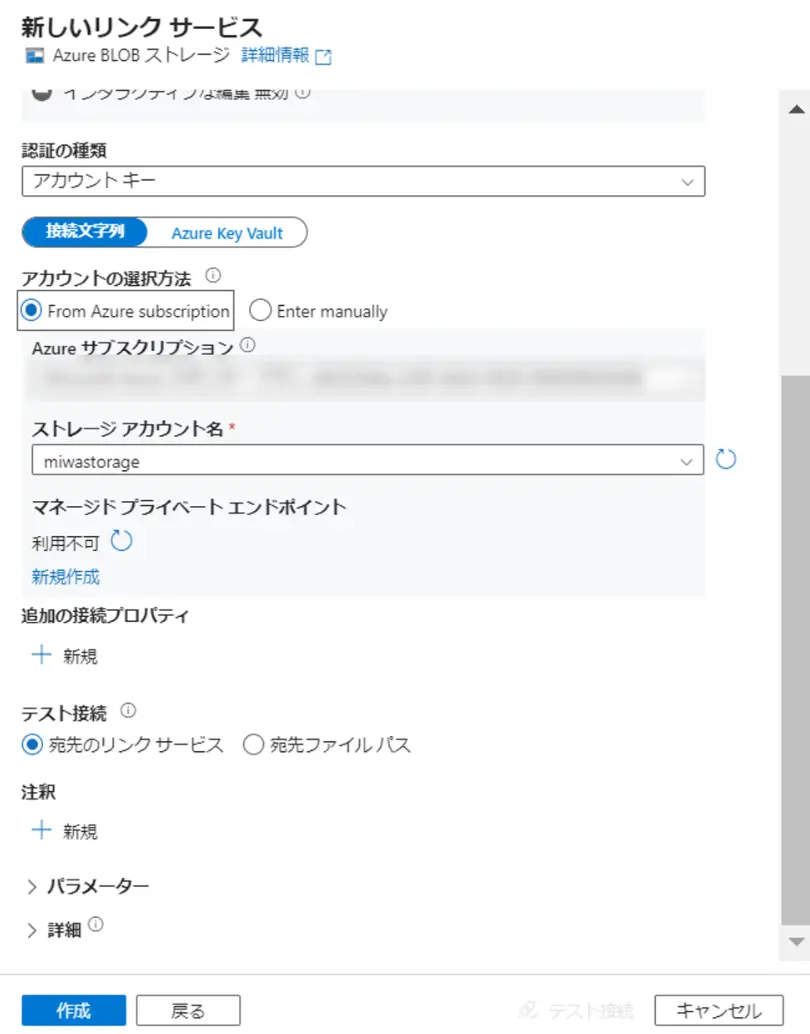Click 利用不可 status text

click(65, 543)
